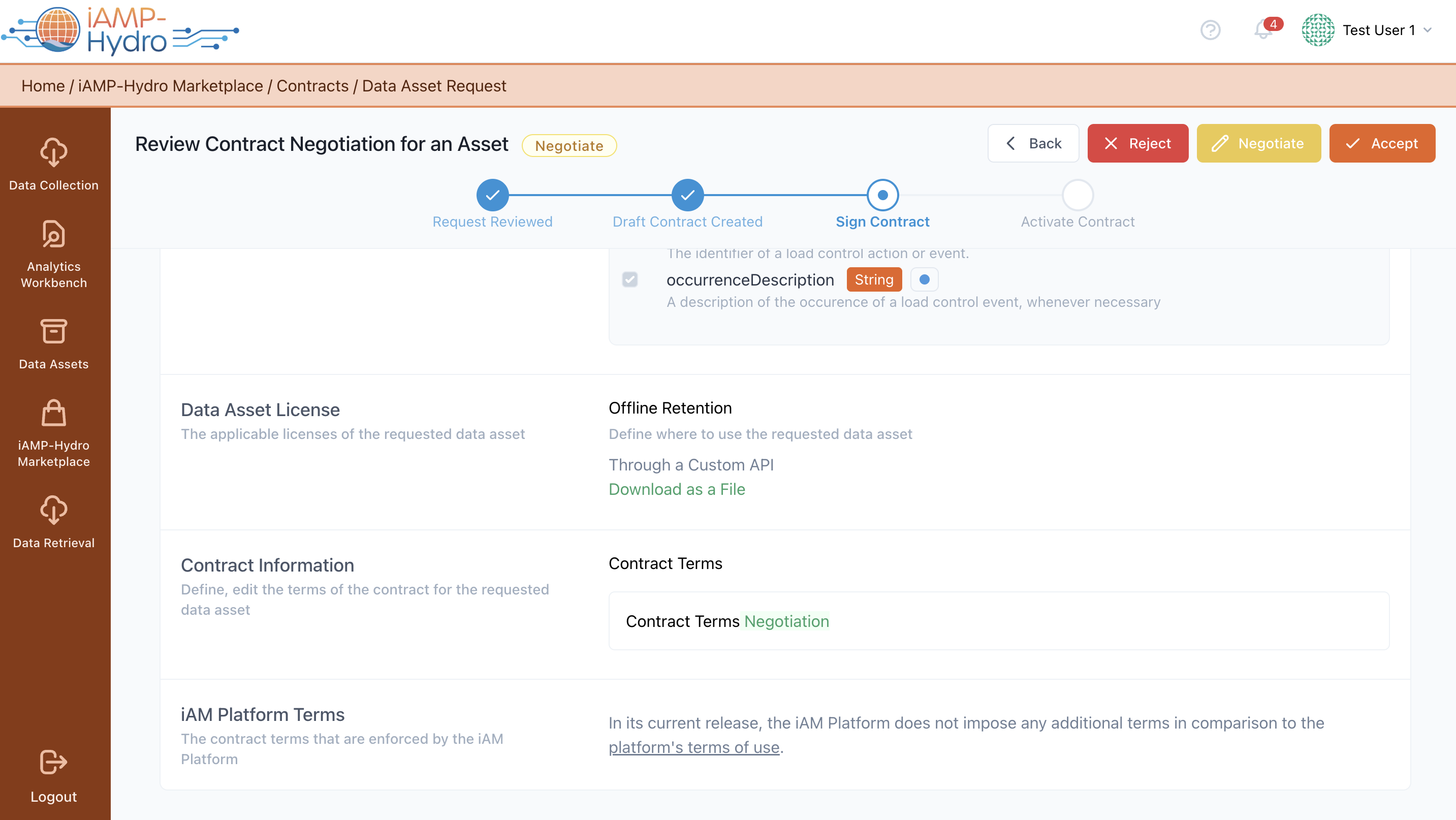Open the platform's terms of use link
This screenshot has height=820, width=1456.
[x=693, y=747]
